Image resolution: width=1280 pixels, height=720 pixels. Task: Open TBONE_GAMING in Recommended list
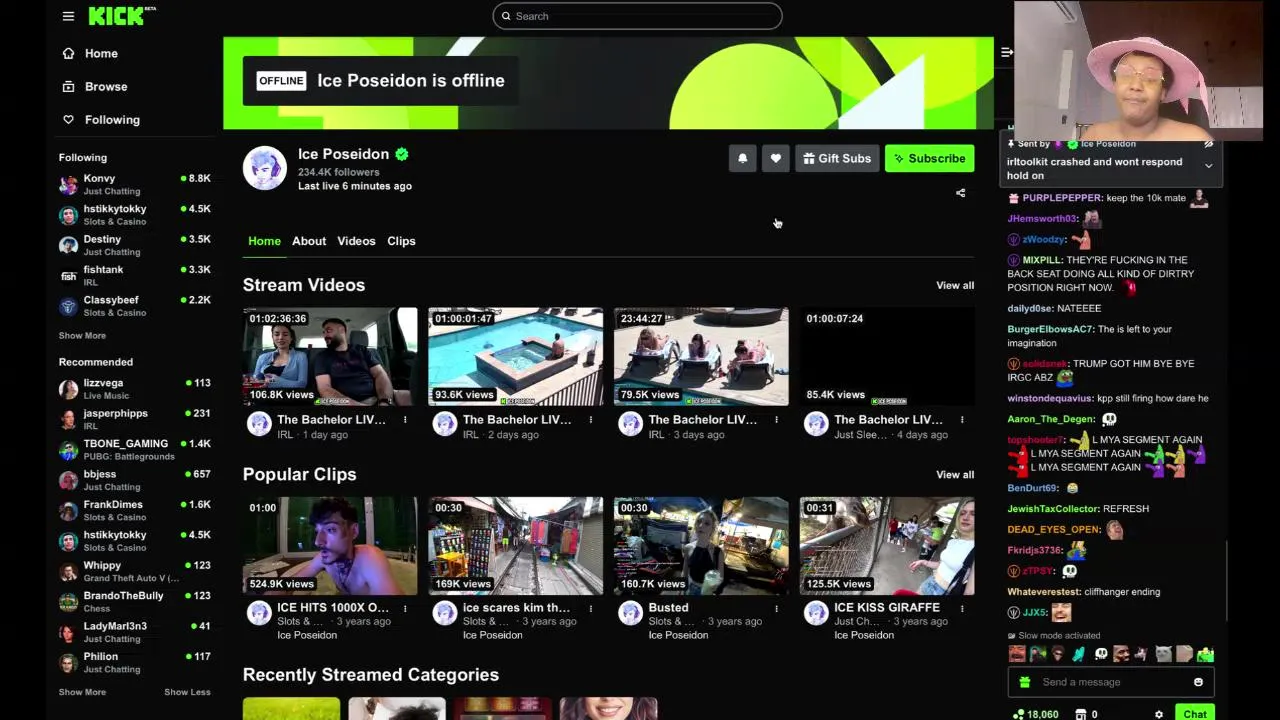[x=134, y=449]
